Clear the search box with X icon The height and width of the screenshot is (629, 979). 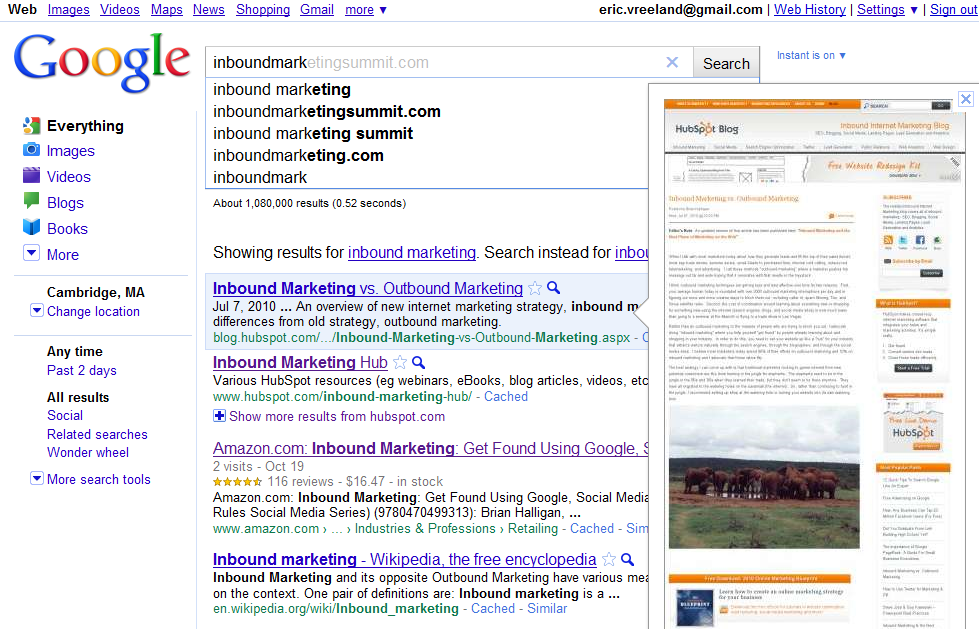pyautogui.click(x=672, y=62)
